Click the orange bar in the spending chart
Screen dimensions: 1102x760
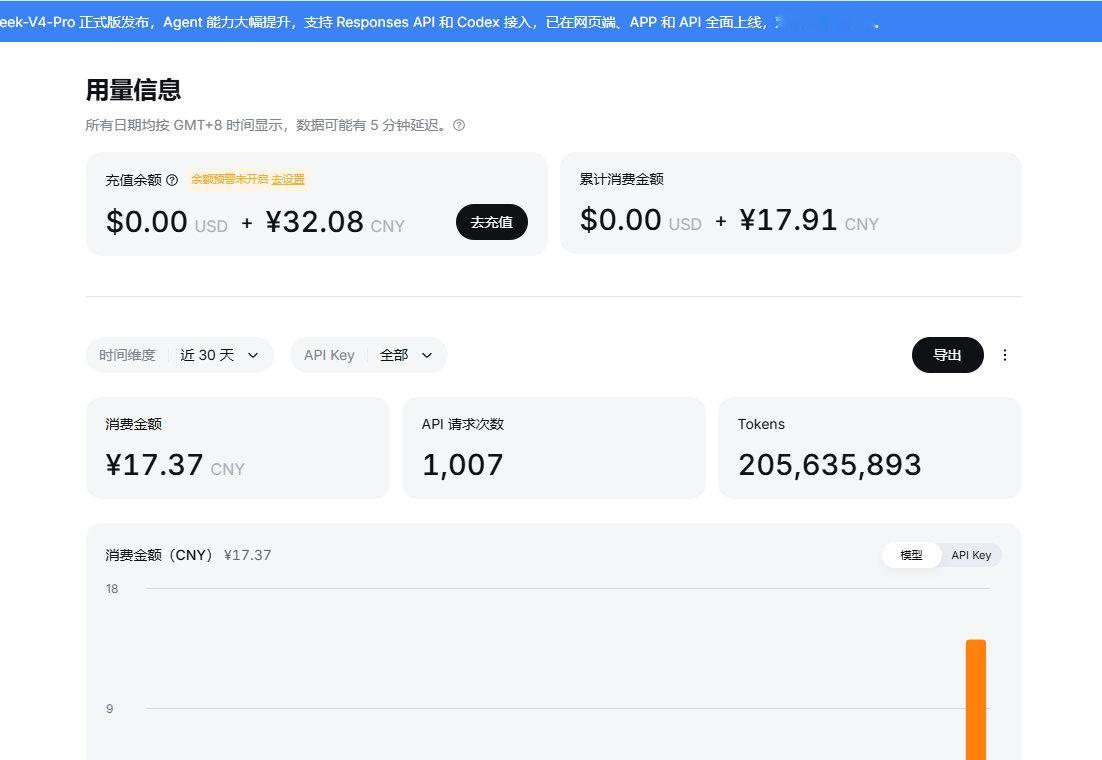tap(975, 700)
